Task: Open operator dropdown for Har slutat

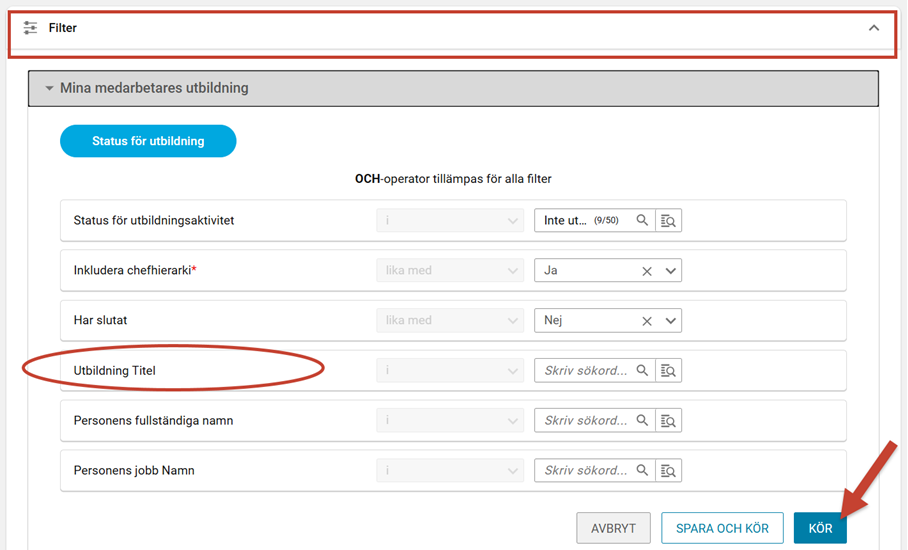Action: click(x=450, y=321)
